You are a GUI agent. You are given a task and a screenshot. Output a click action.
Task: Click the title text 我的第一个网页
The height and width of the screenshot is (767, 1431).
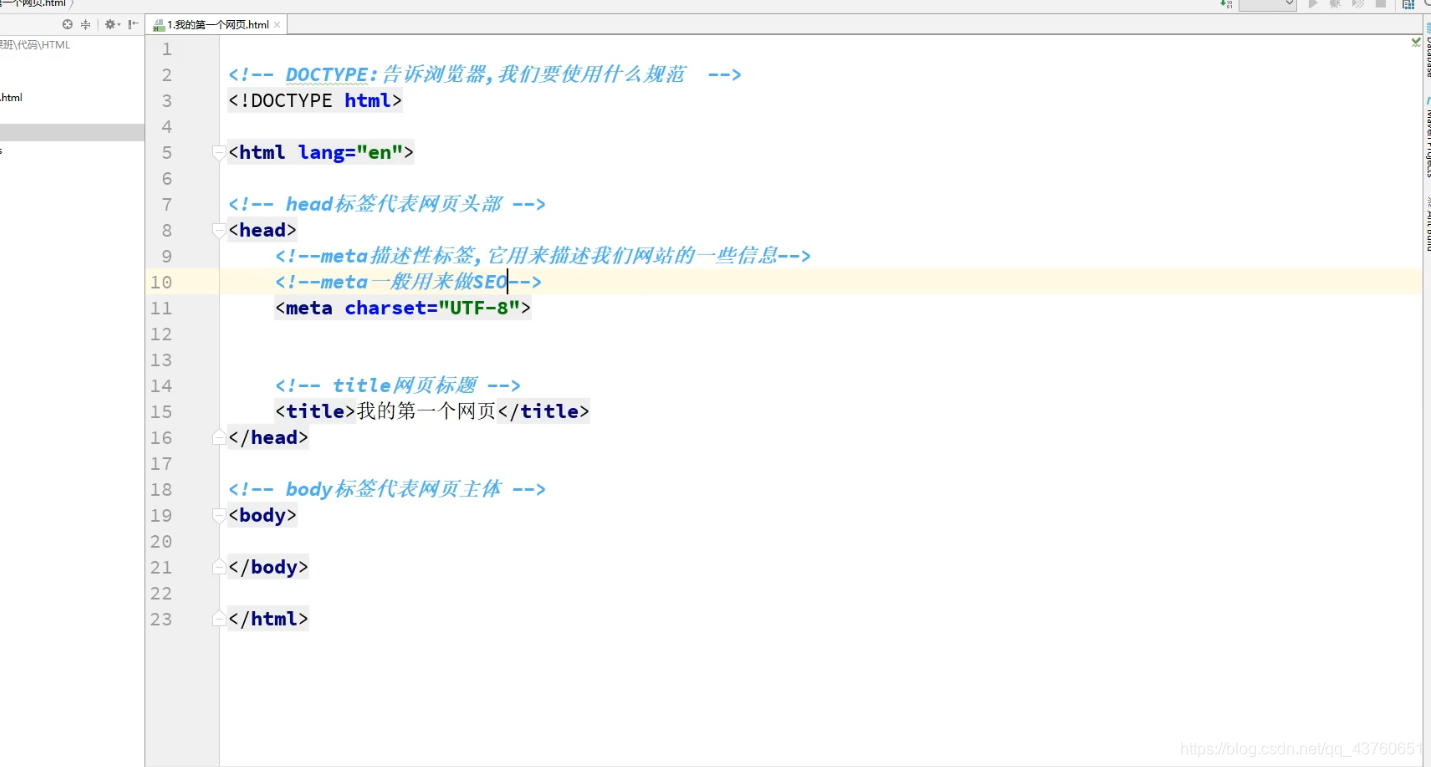[426, 412]
